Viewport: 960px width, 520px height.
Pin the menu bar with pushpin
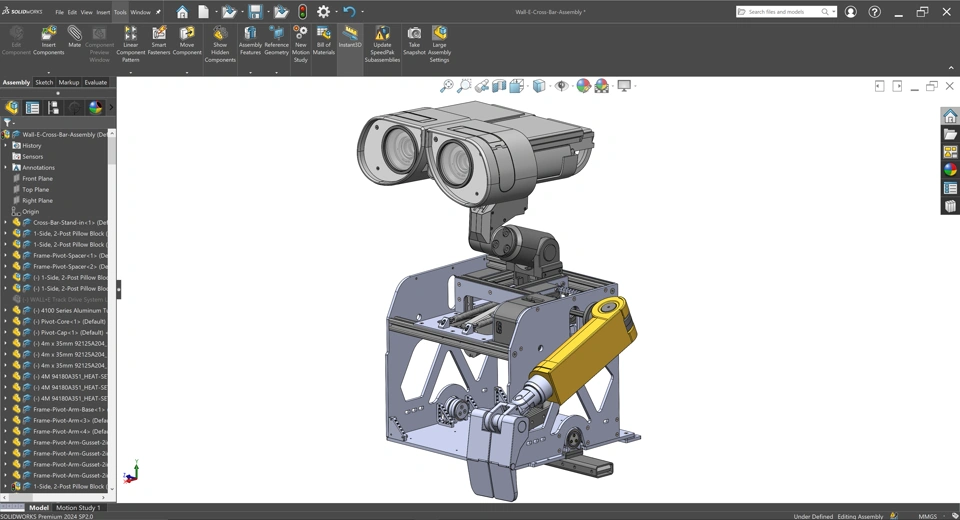159,12
